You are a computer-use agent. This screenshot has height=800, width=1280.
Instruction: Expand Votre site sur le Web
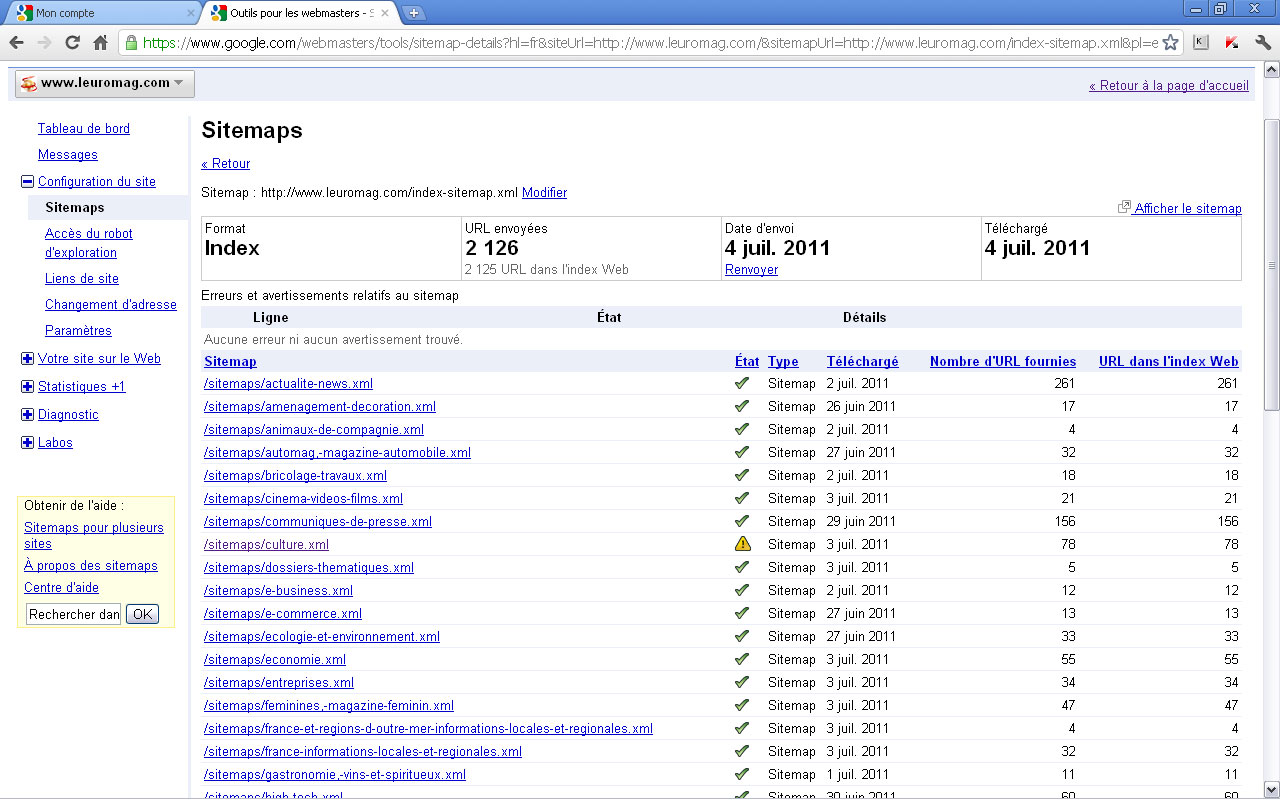tap(27, 359)
